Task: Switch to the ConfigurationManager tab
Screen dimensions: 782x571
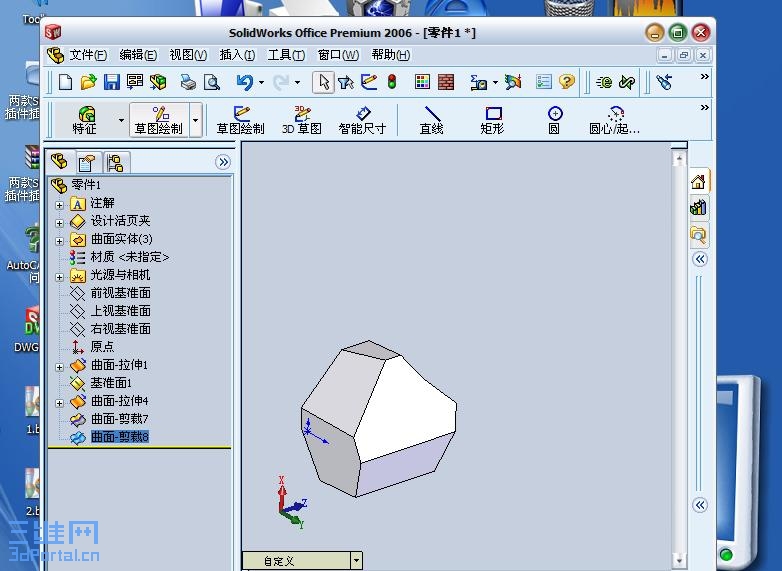Action: point(115,163)
